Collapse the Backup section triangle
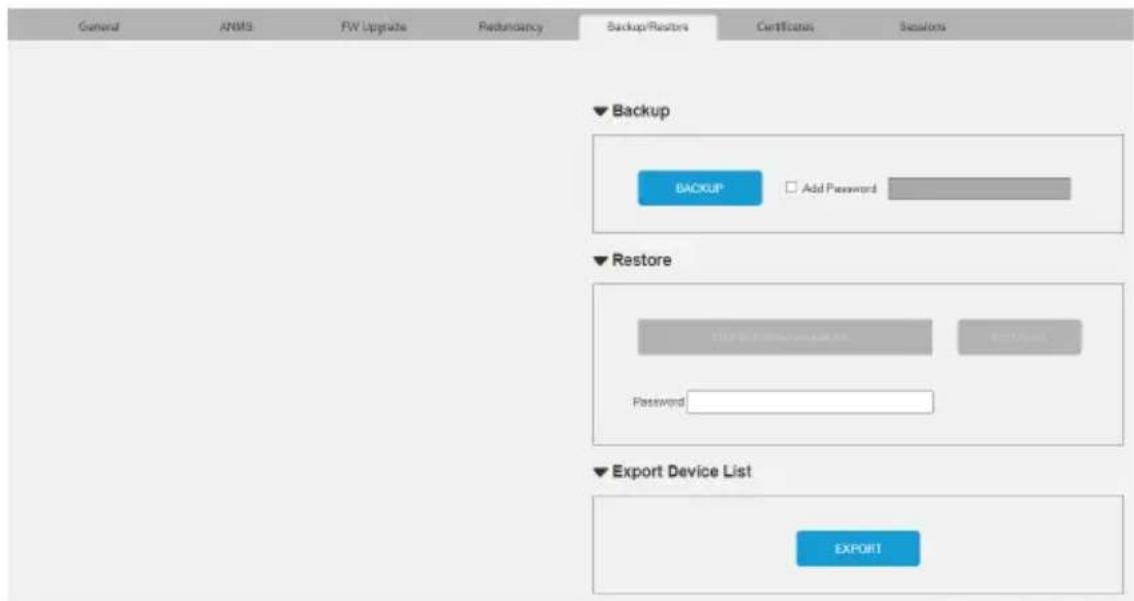The image size is (1134, 601). click(x=600, y=111)
